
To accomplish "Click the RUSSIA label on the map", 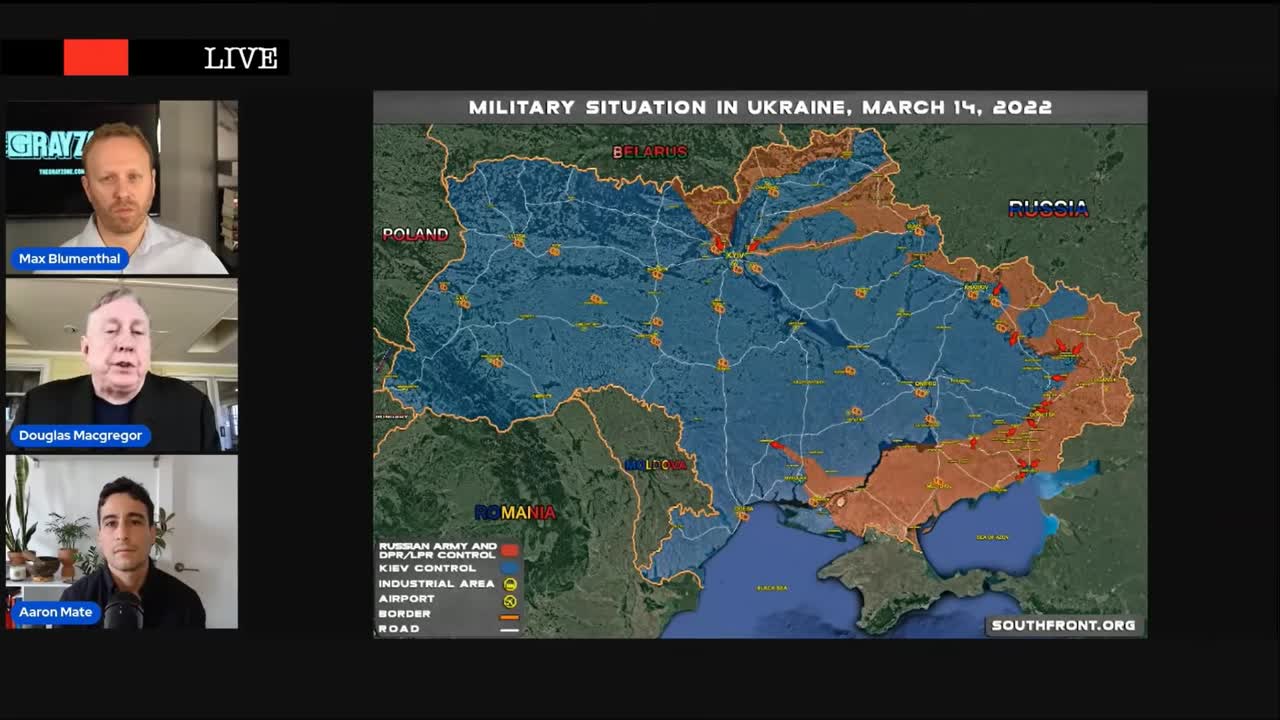I will coord(1048,209).
